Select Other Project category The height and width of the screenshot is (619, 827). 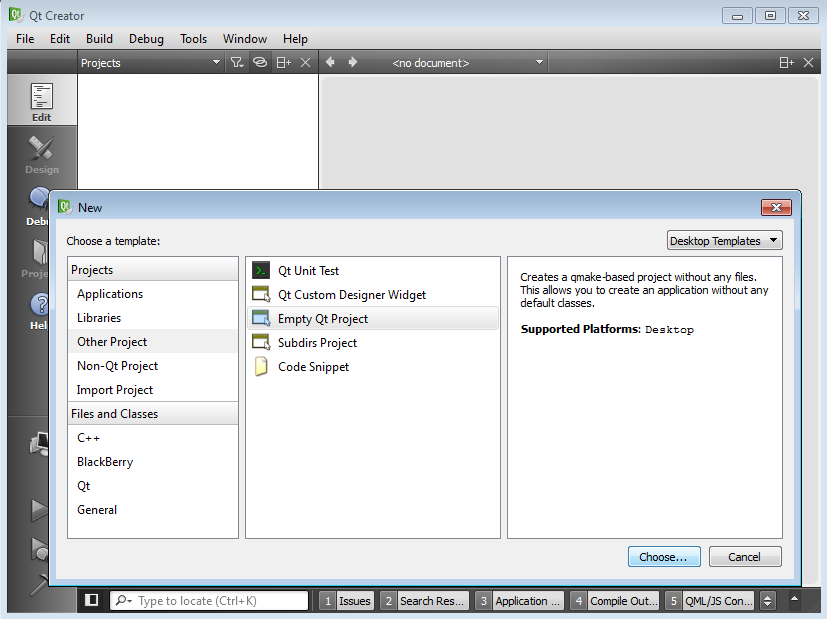[153, 342]
